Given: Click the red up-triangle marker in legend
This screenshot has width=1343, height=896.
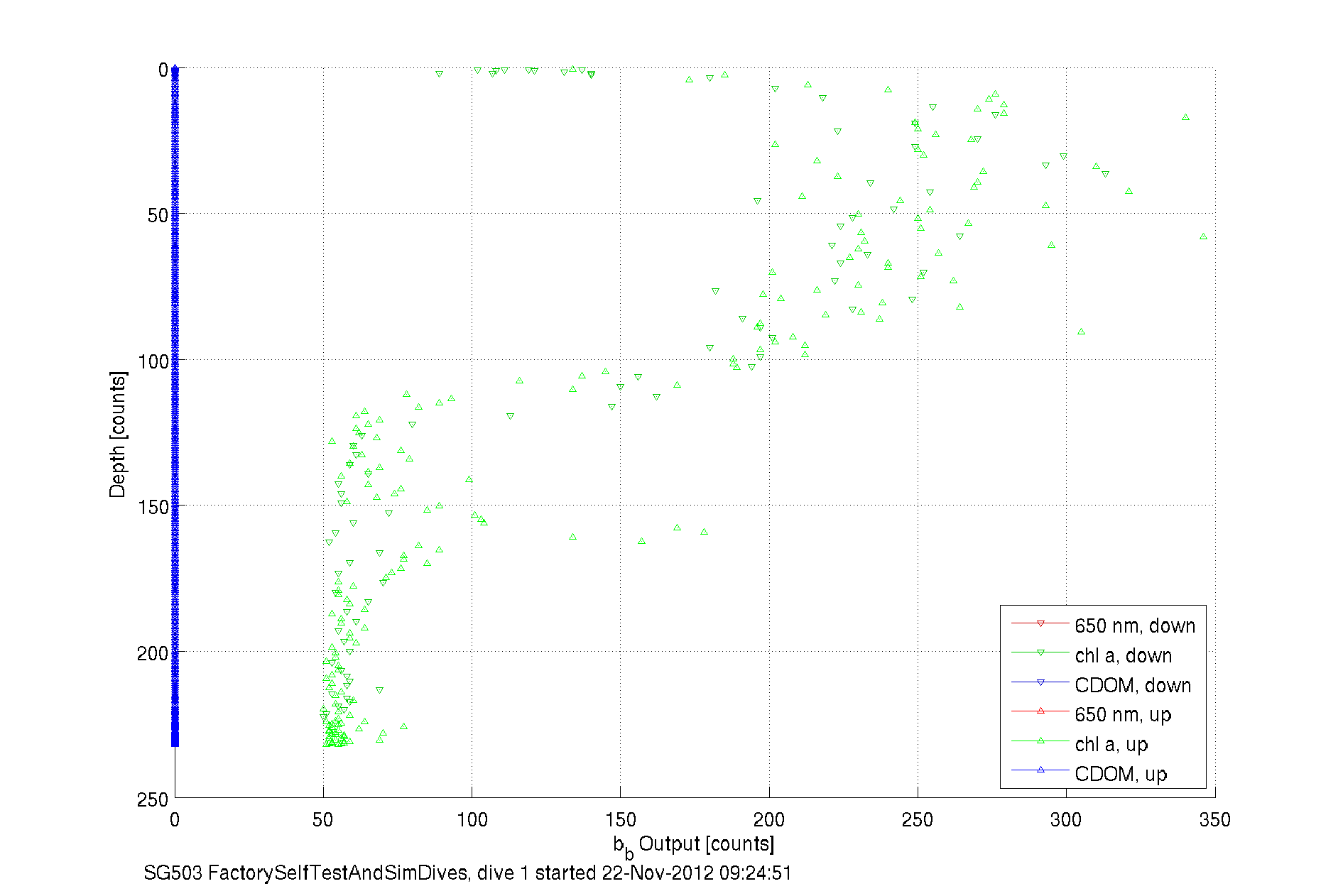Looking at the screenshot, I should pyautogui.click(x=1040, y=711).
